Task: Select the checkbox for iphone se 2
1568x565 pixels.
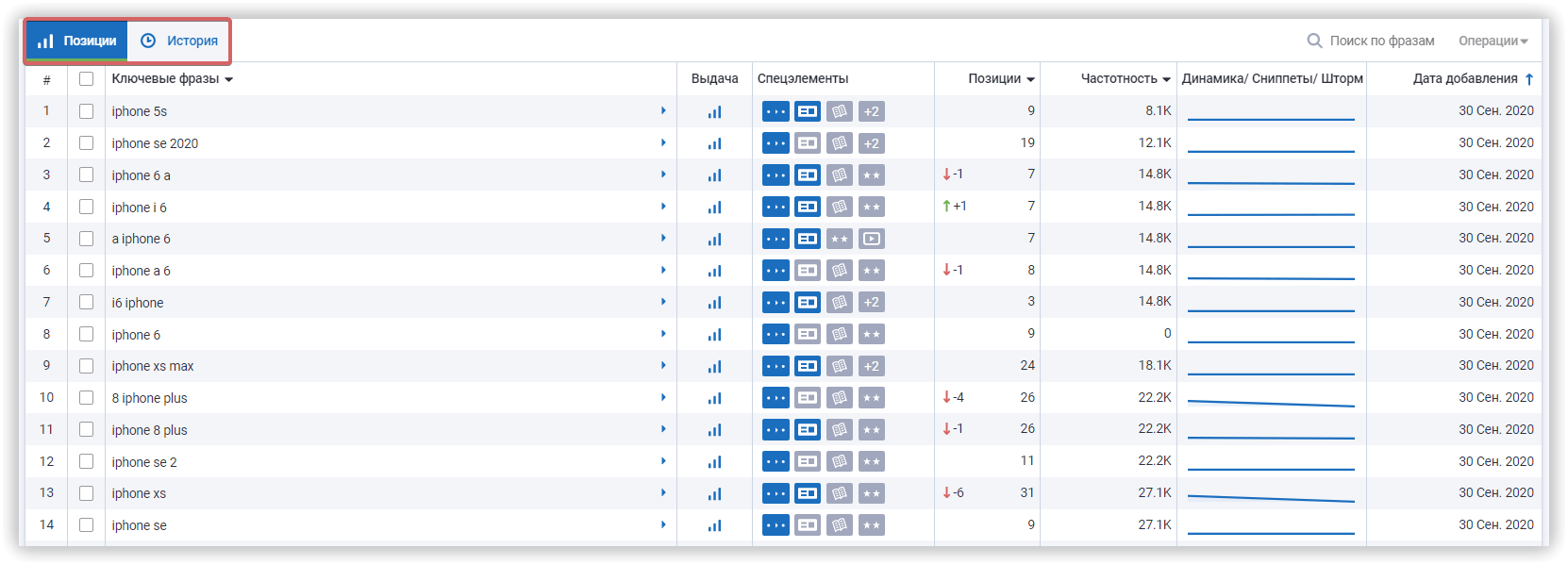Action: [87, 461]
